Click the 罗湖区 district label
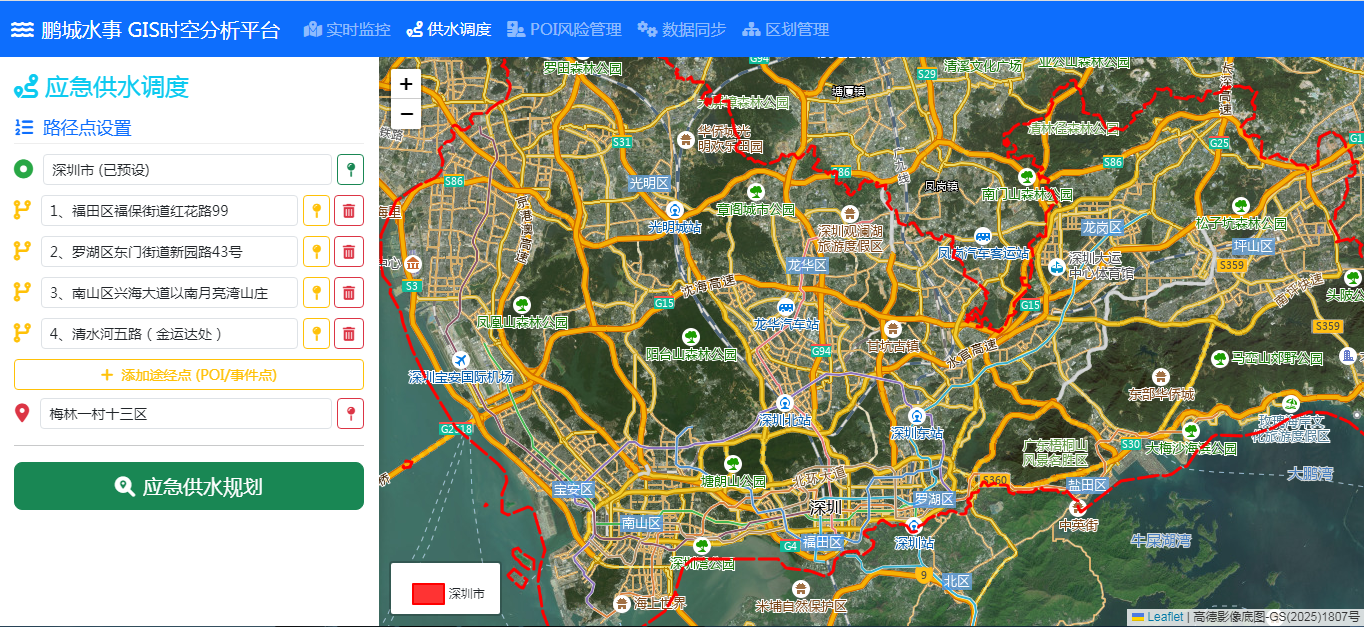 pyautogui.click(x=935, y=498)
